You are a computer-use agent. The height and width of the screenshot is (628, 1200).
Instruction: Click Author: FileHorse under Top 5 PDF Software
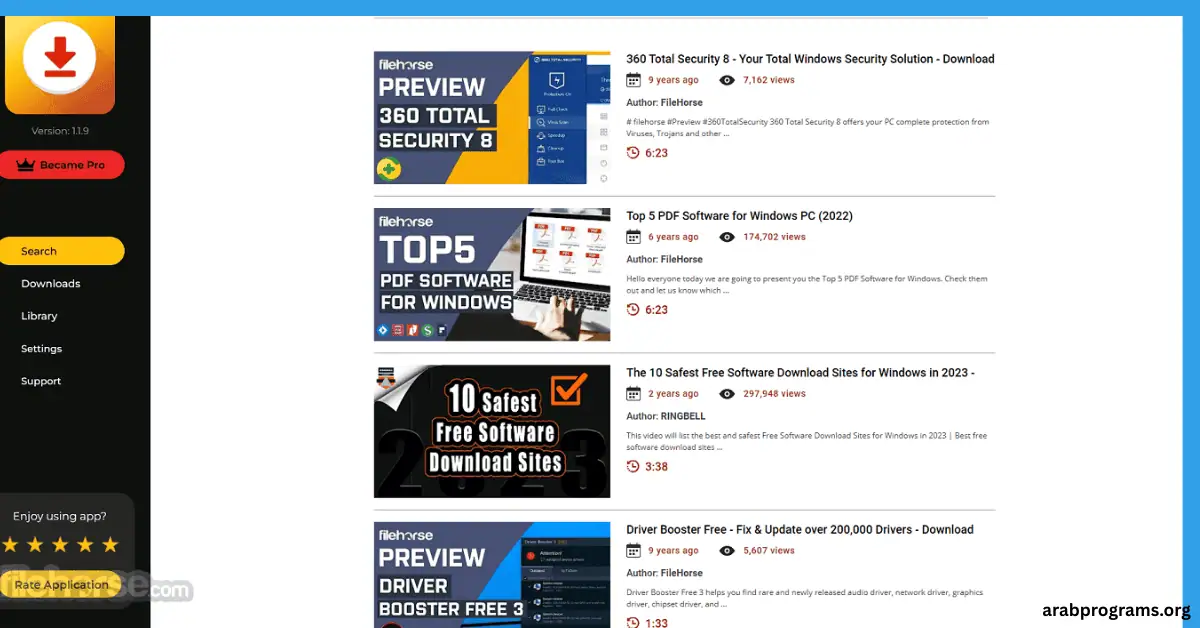[x=664, y=259]
